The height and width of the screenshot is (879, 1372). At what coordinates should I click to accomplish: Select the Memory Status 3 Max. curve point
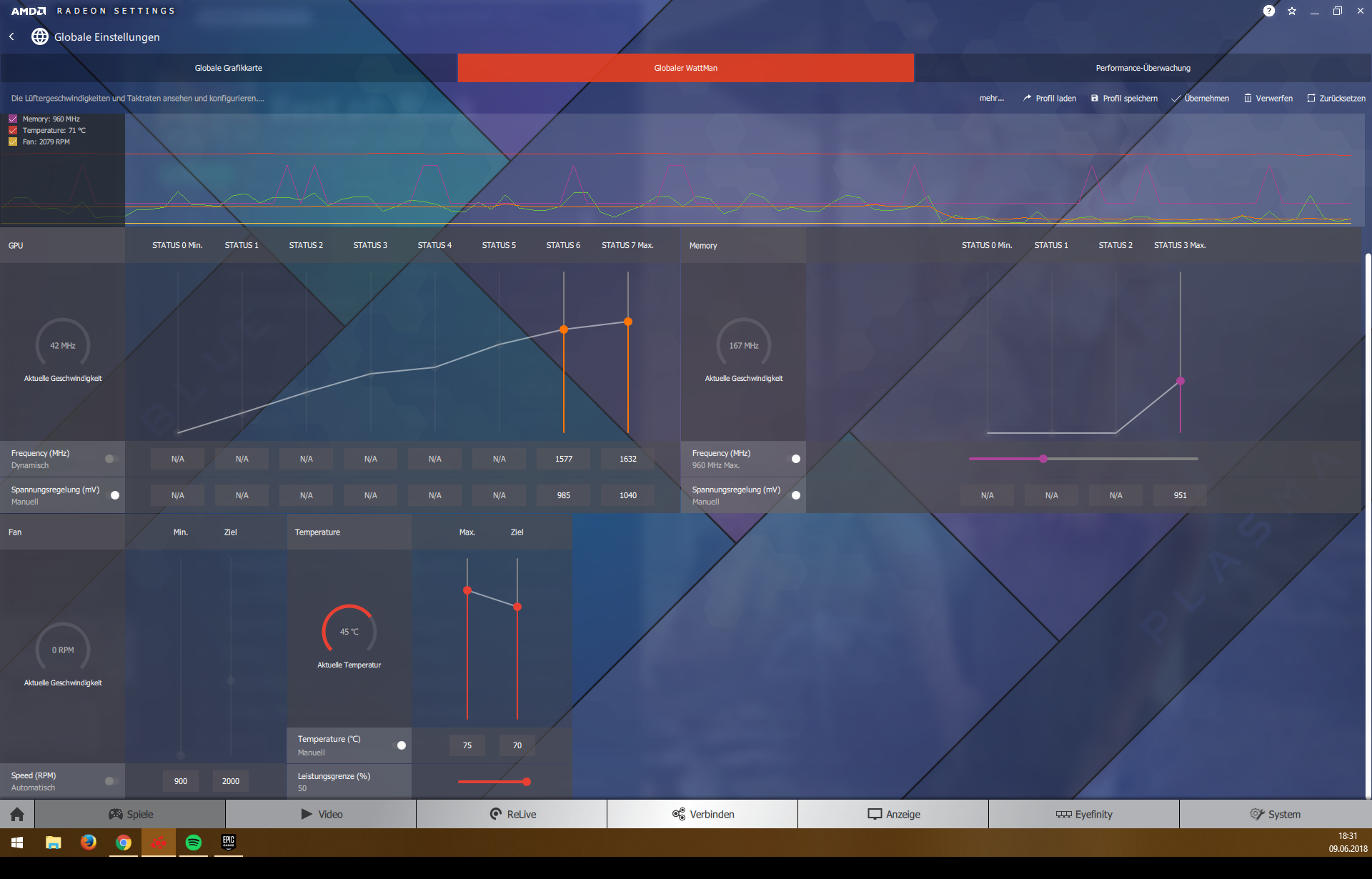pyautogui.click(x=1180, y=381)
